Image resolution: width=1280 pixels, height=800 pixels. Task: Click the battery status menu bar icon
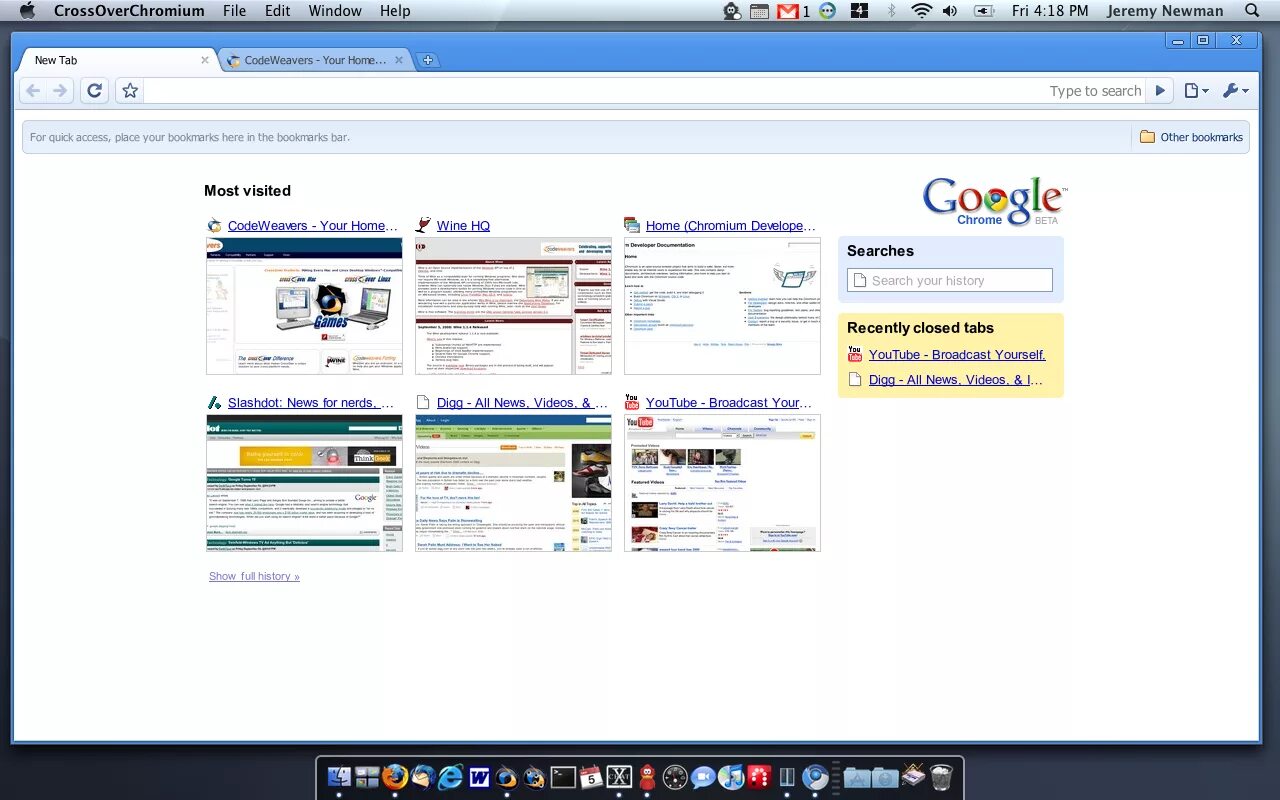click(x=984, y=11)
